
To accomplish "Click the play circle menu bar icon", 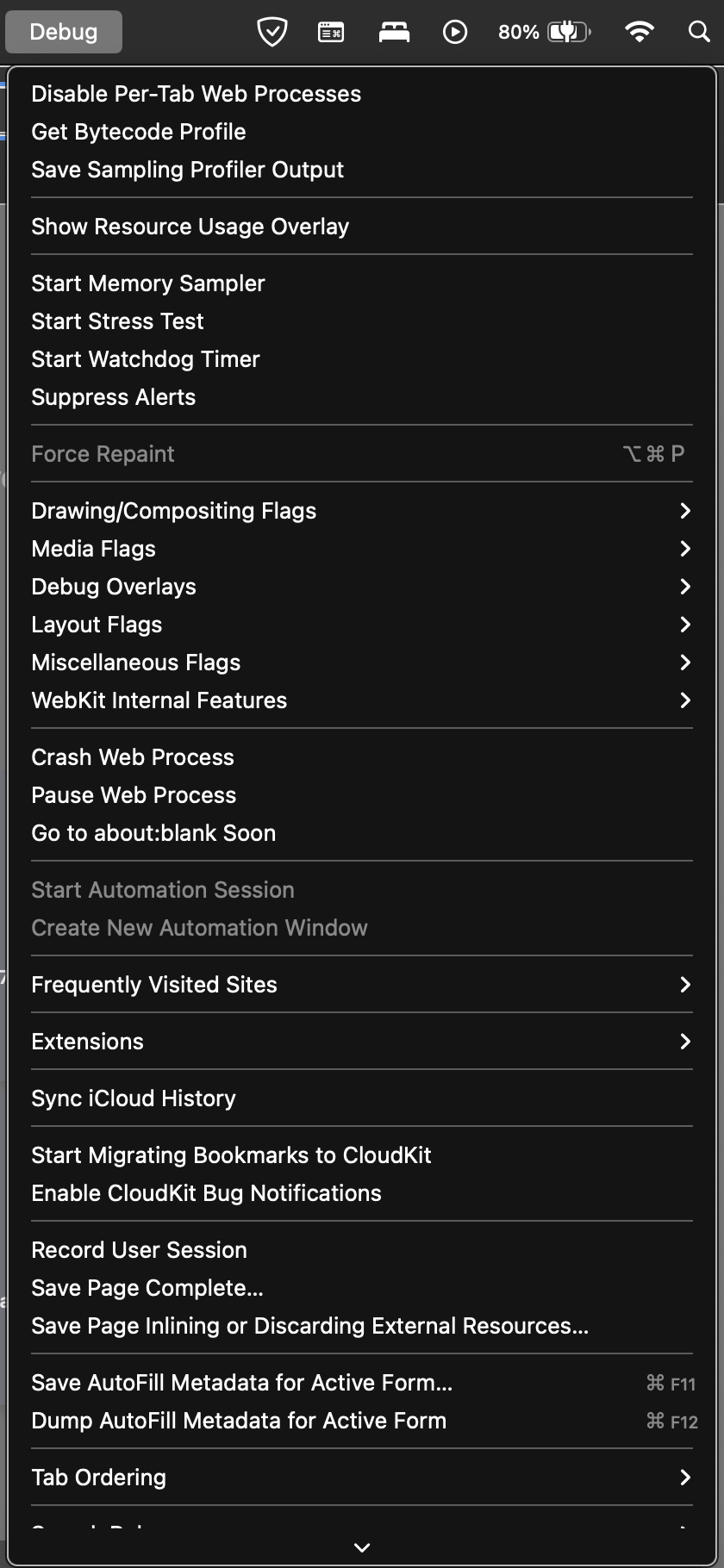I will [454, 32].
